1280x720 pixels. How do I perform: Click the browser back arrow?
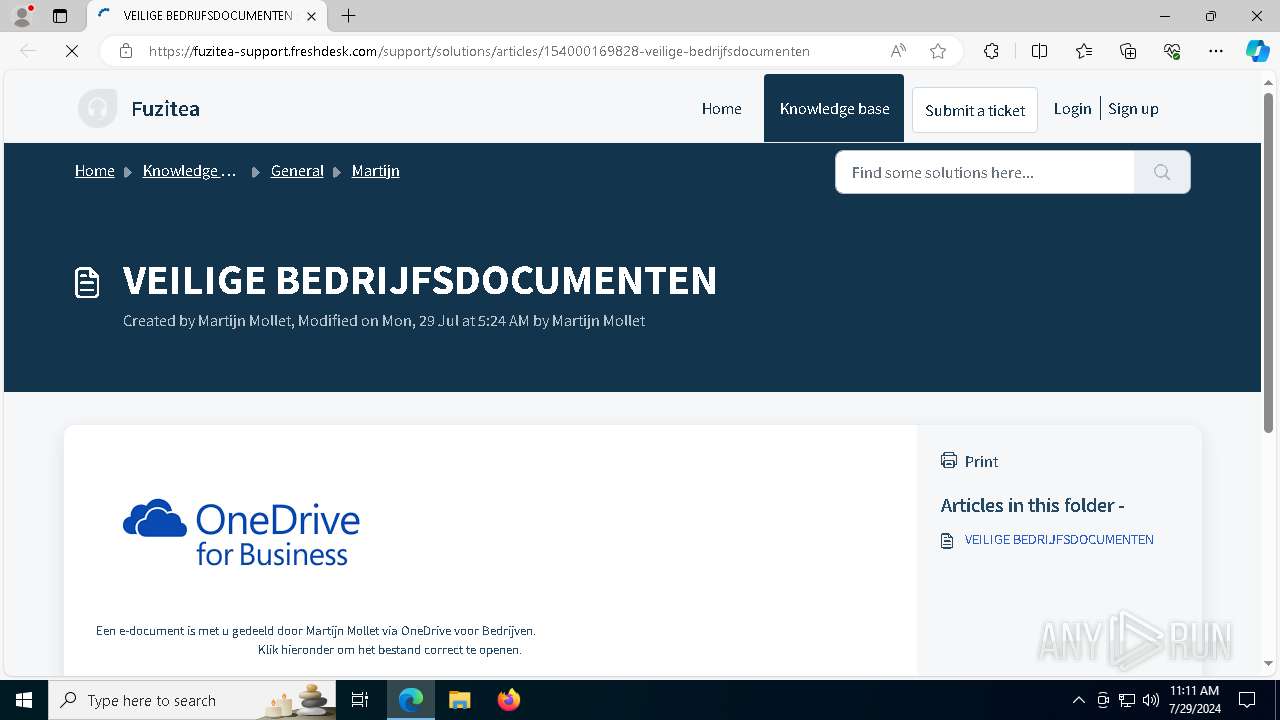[28, 51]
